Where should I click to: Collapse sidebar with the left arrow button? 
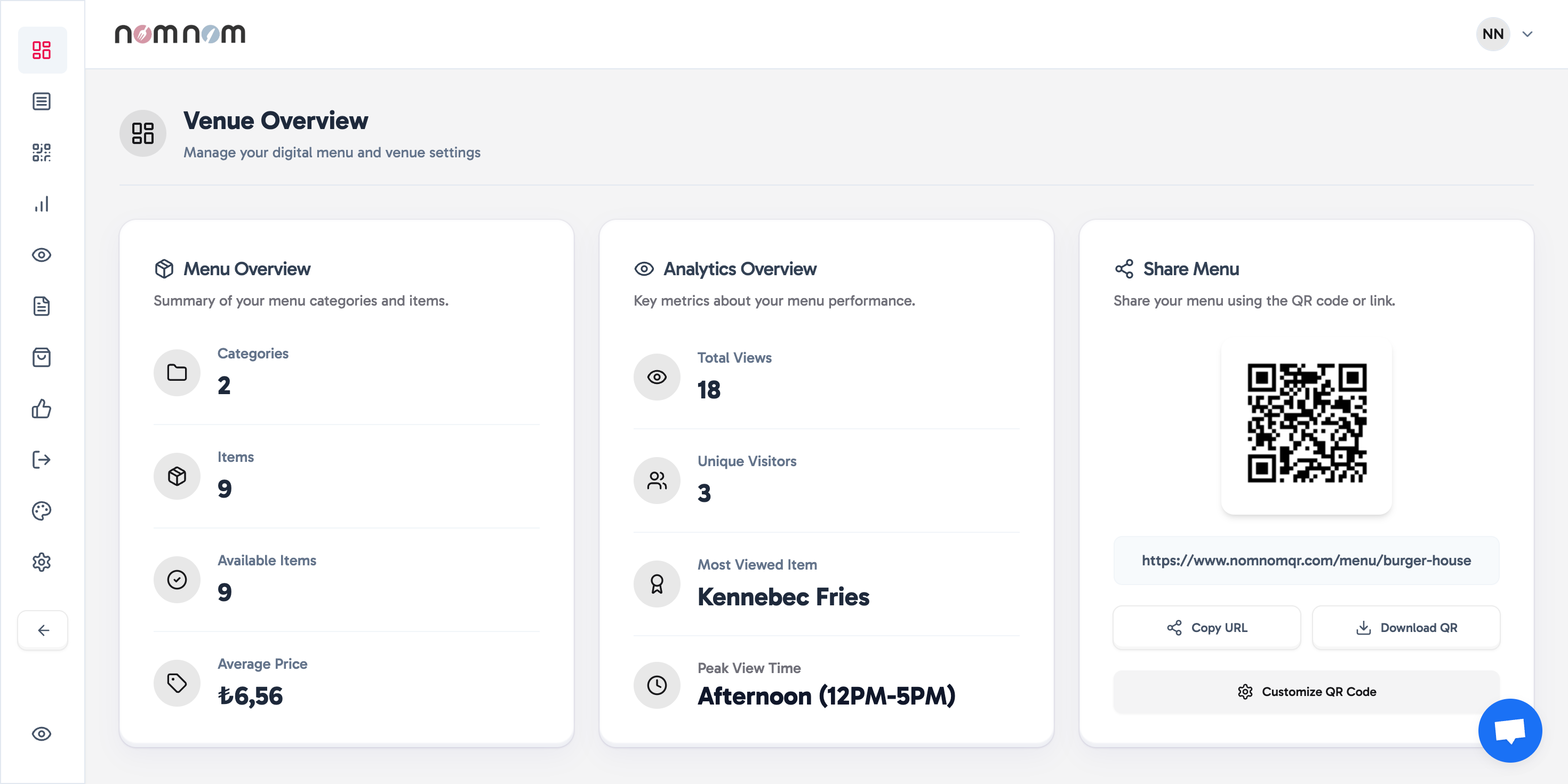point(43,630)
